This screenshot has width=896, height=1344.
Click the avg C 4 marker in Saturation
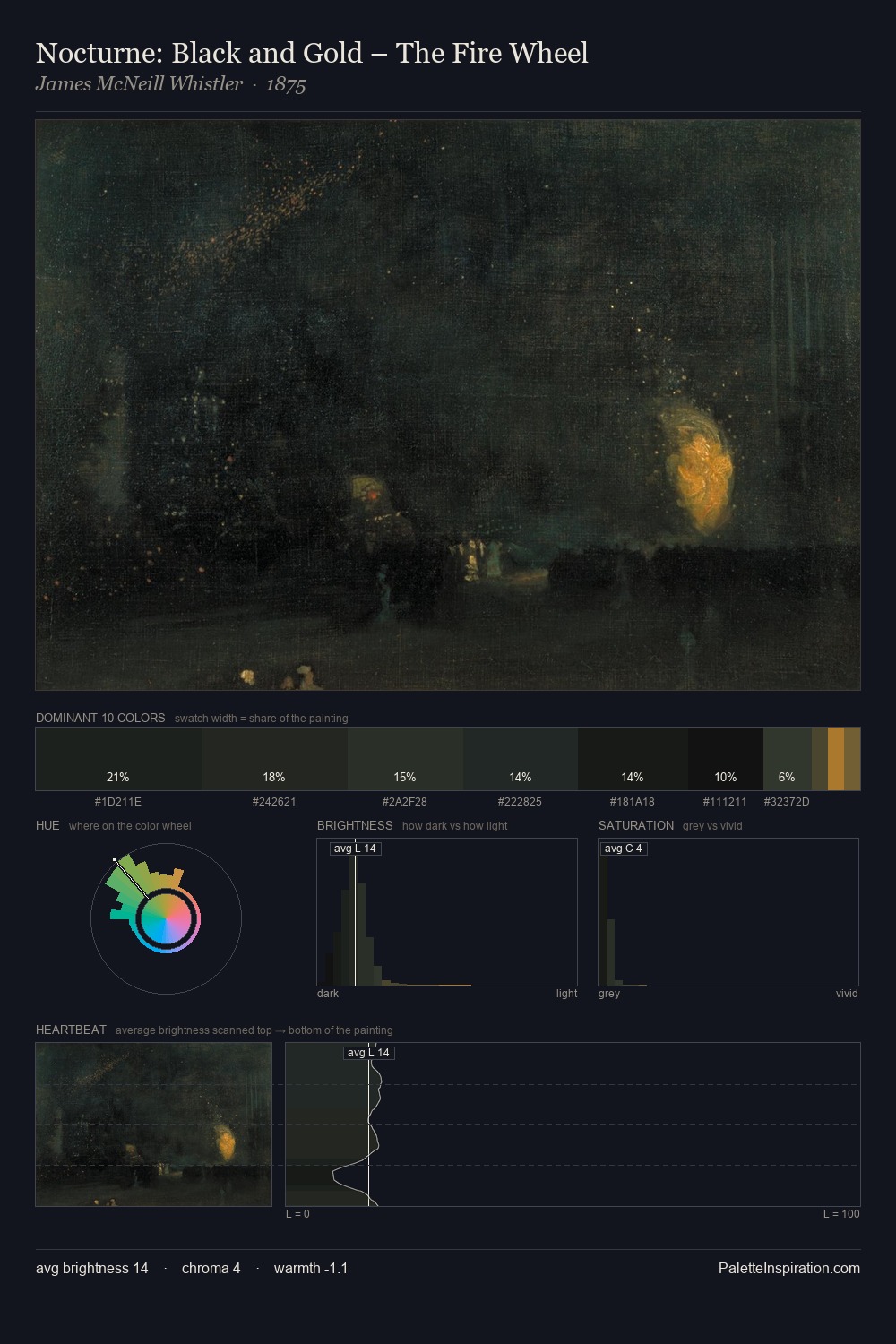[x=624, y=849]
